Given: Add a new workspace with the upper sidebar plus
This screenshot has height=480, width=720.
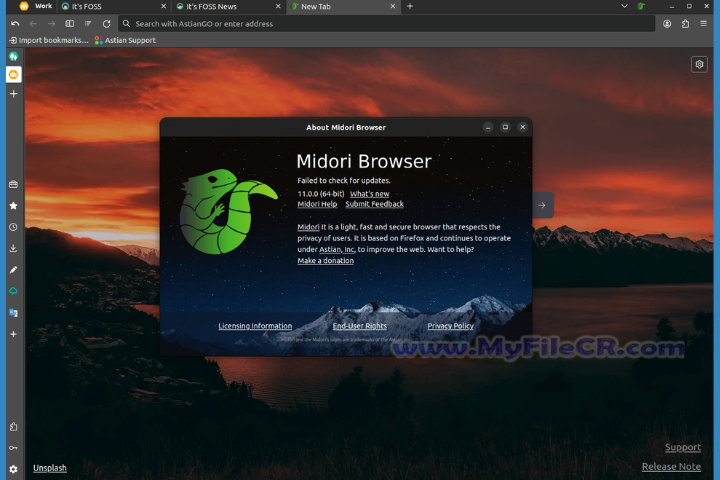Looking at the screenshot, I should (x=13, y=94).
